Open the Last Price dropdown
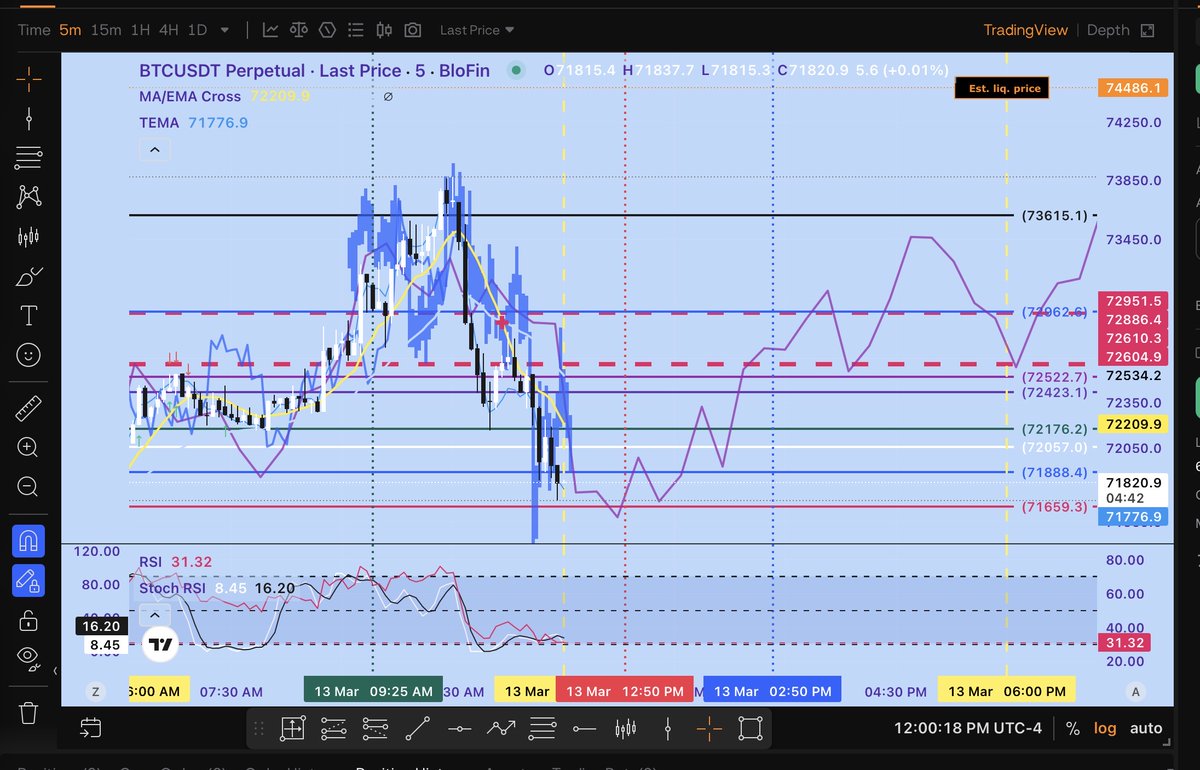 tap(478, 30)
